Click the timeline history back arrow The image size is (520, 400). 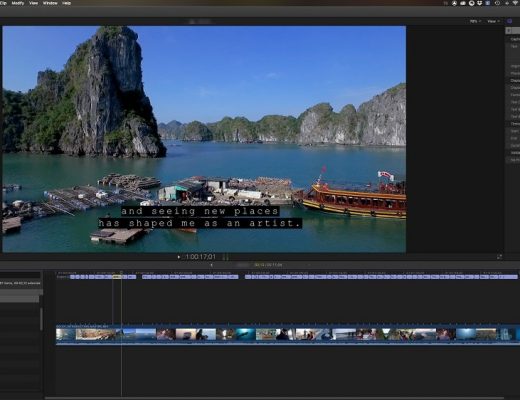tap(211, 265)
